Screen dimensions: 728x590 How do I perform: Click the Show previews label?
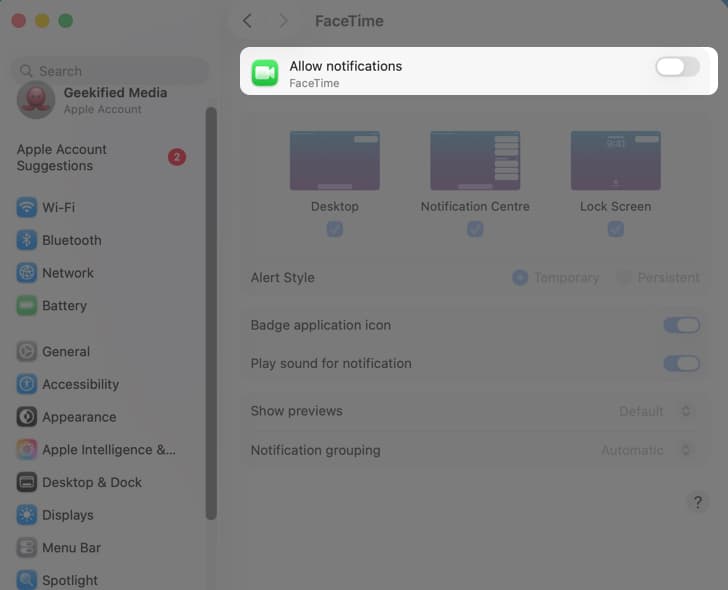pos(296,411)
